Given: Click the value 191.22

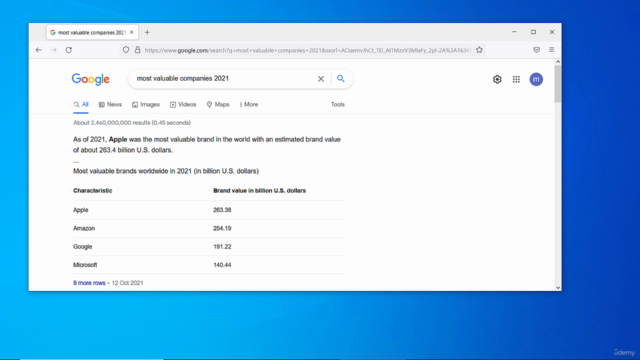Looking at the screenshot, I should click(x=222, y=247).
